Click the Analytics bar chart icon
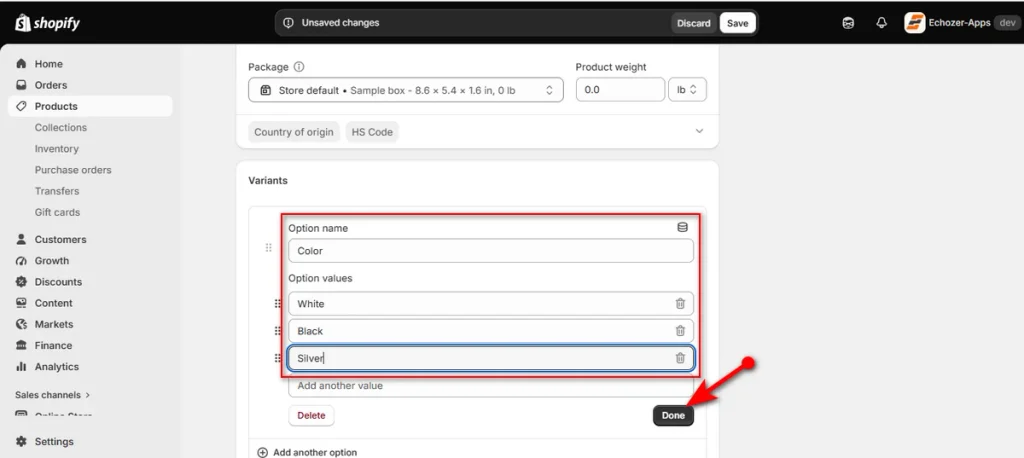1024x458 pixels. point(22,367)
